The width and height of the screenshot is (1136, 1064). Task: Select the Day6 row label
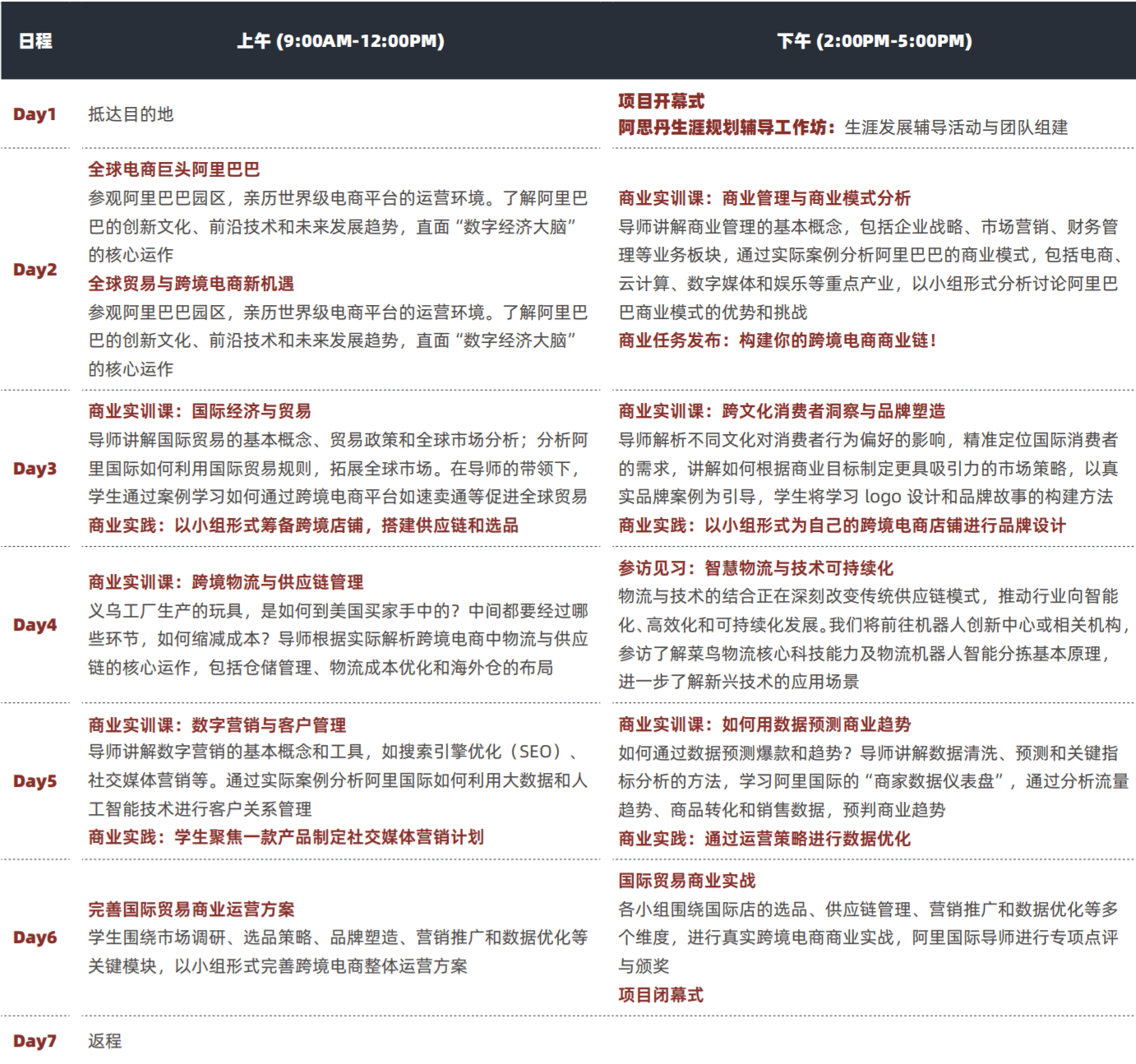35,937
